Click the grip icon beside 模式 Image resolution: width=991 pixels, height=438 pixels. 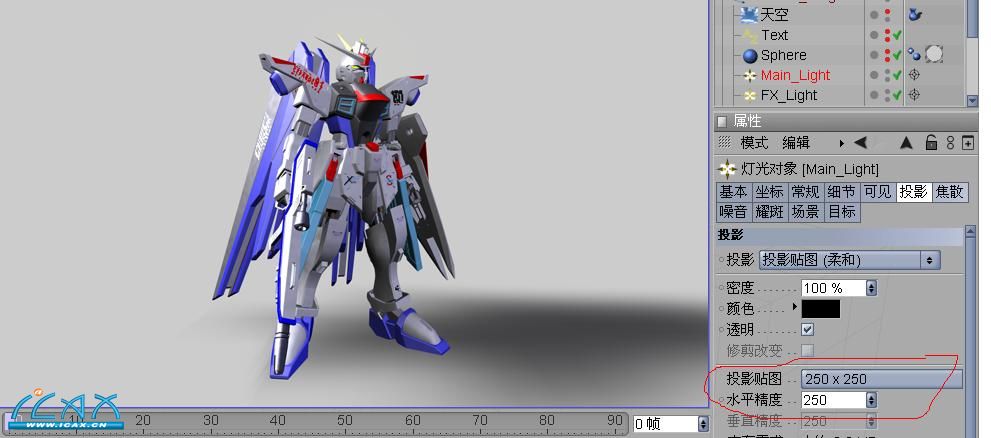725,143
